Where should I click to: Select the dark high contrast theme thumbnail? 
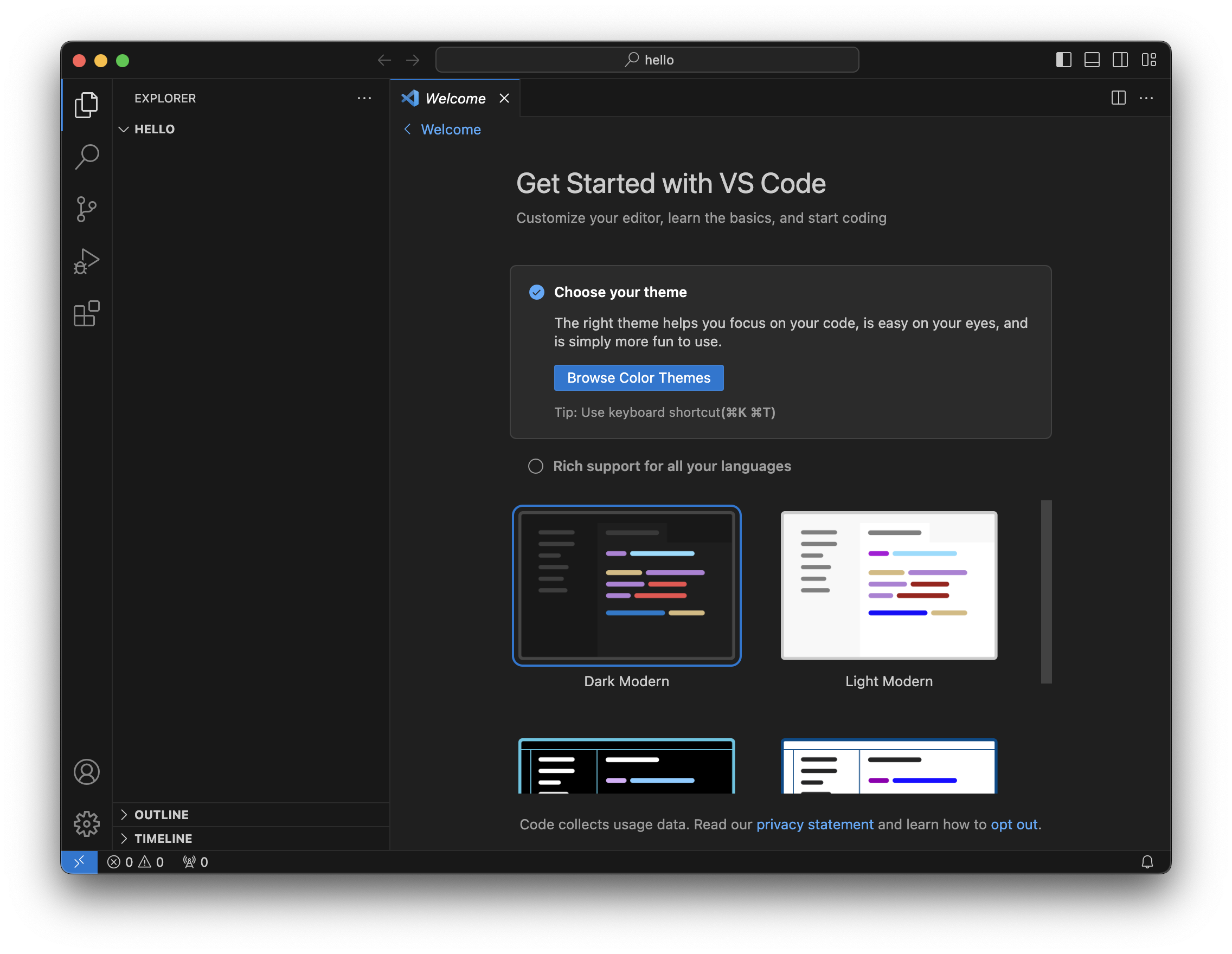(x=626, y=766)
